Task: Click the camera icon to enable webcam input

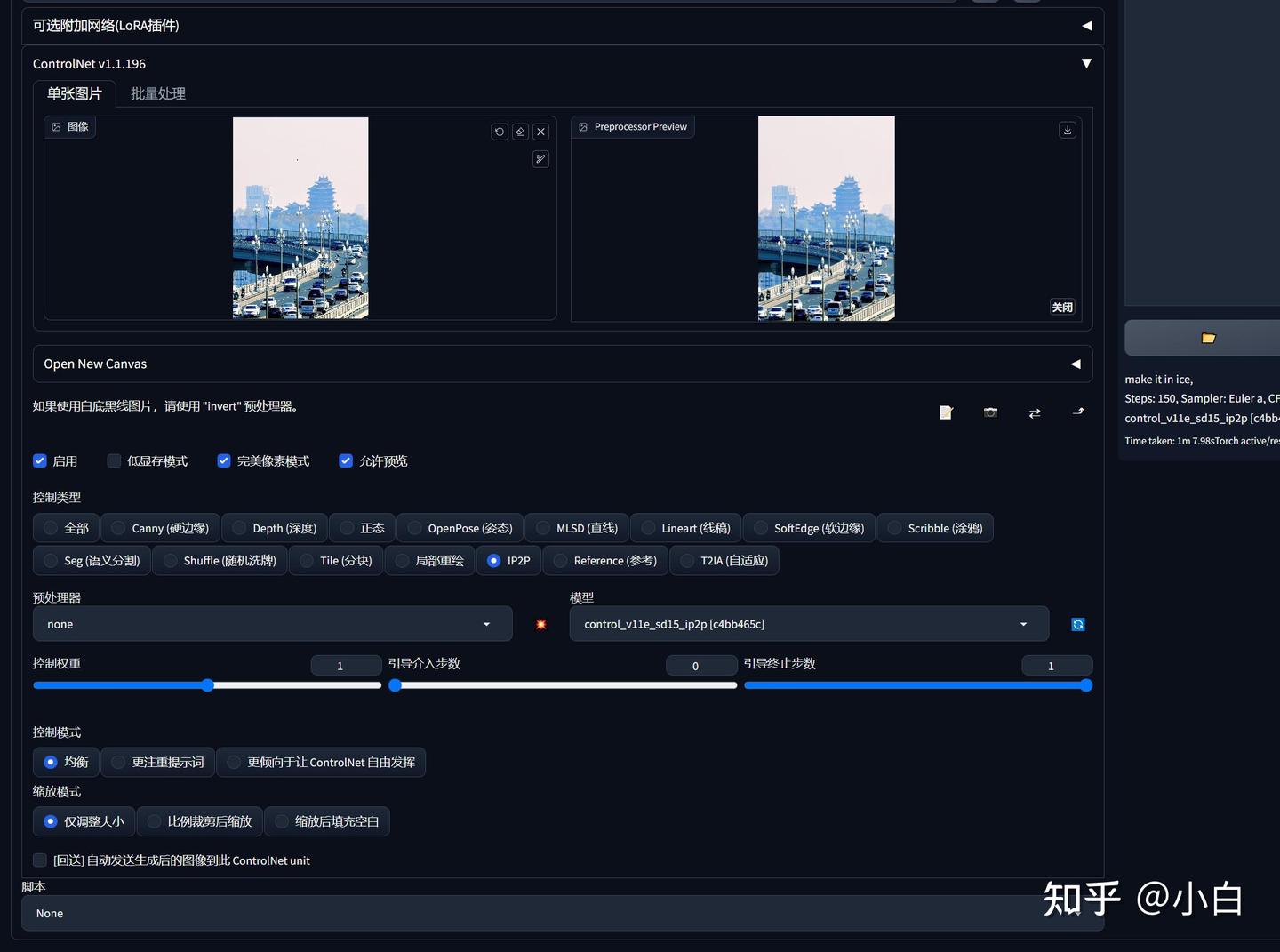Action: (990, 412)
